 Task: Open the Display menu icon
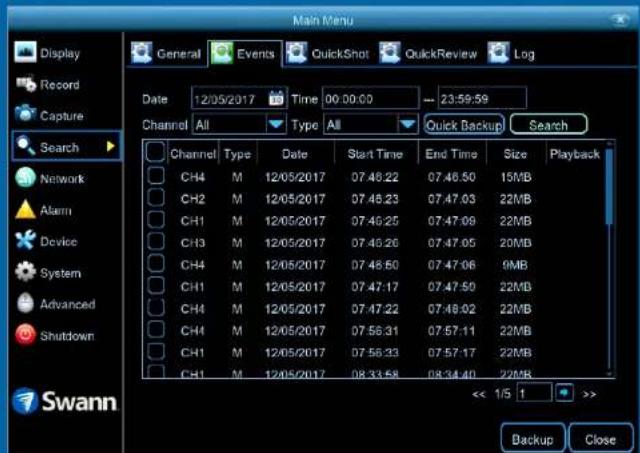point(25,52)
